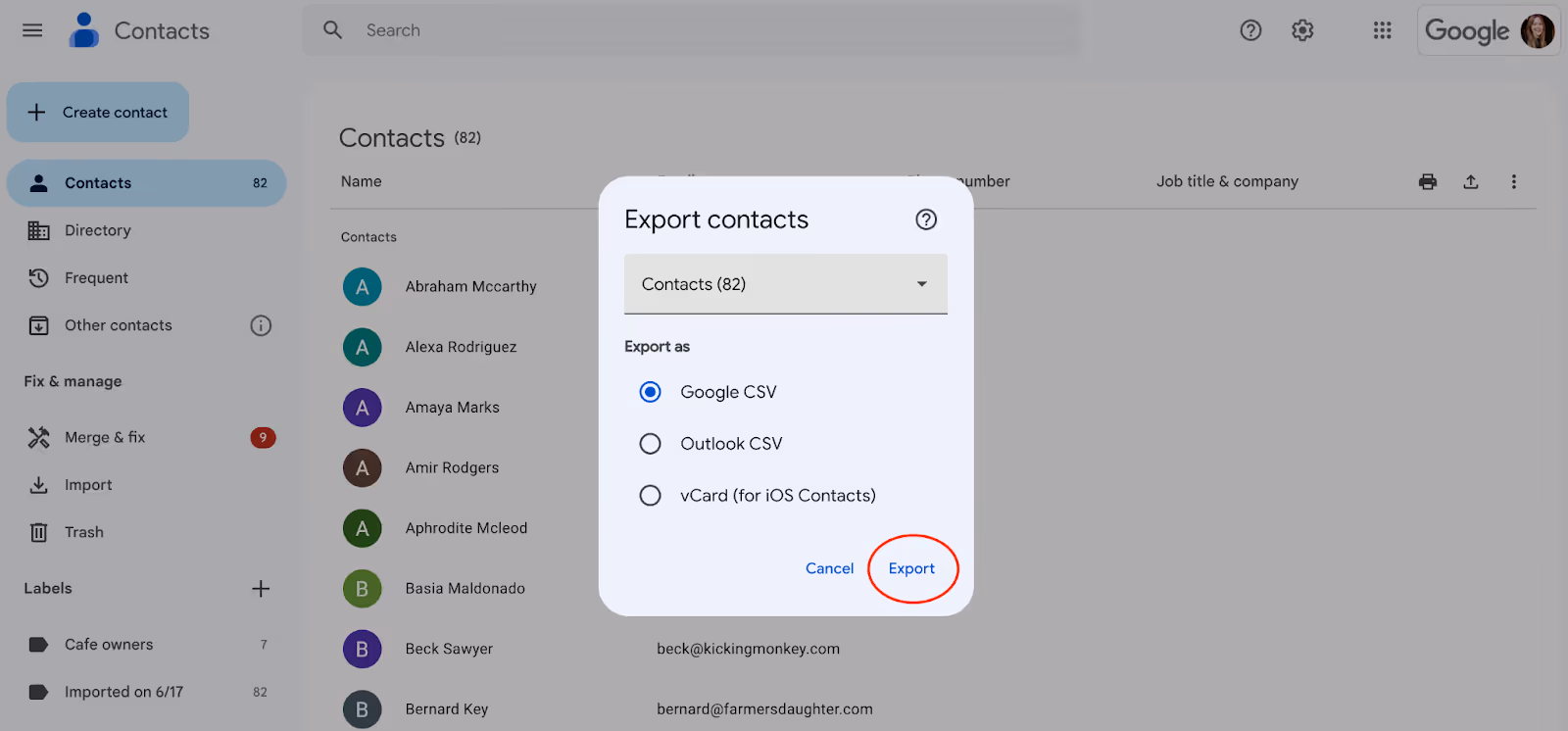The width and height of the screenshot is (1568, 731).
Task: Click the search magnifier icon
Action: point(333,30)
